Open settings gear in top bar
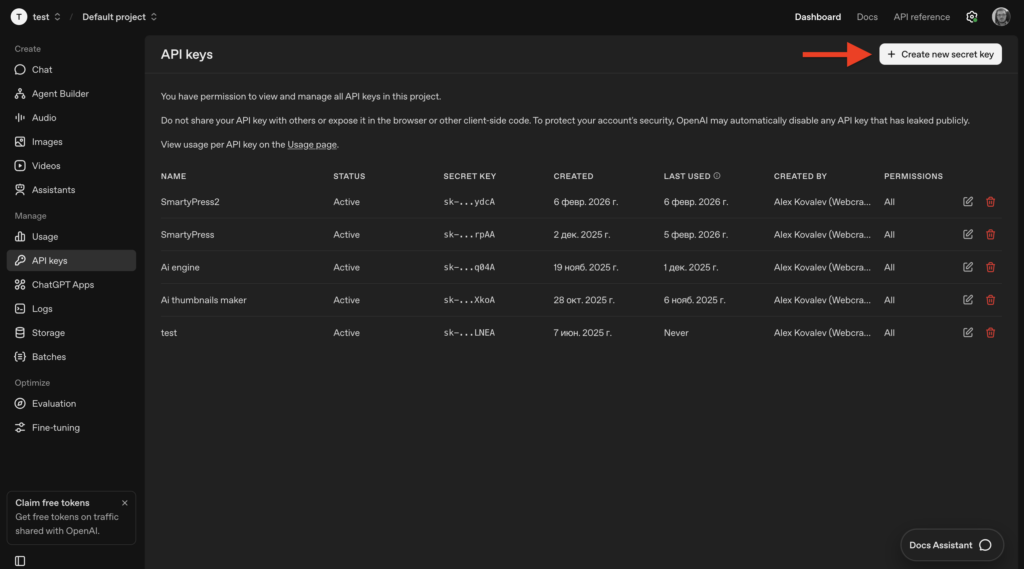 click(972, 17)
